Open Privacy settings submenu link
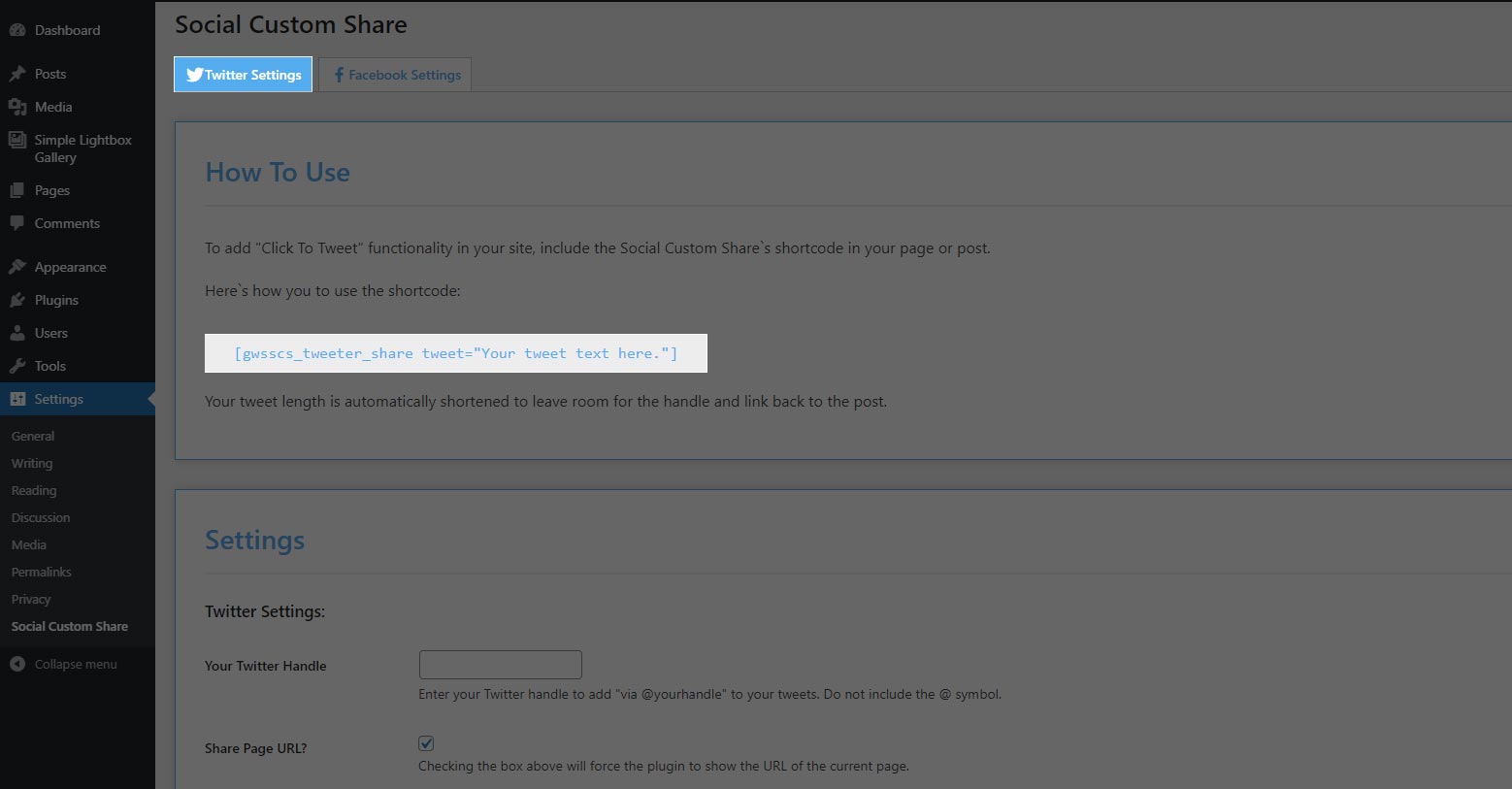 31,600
